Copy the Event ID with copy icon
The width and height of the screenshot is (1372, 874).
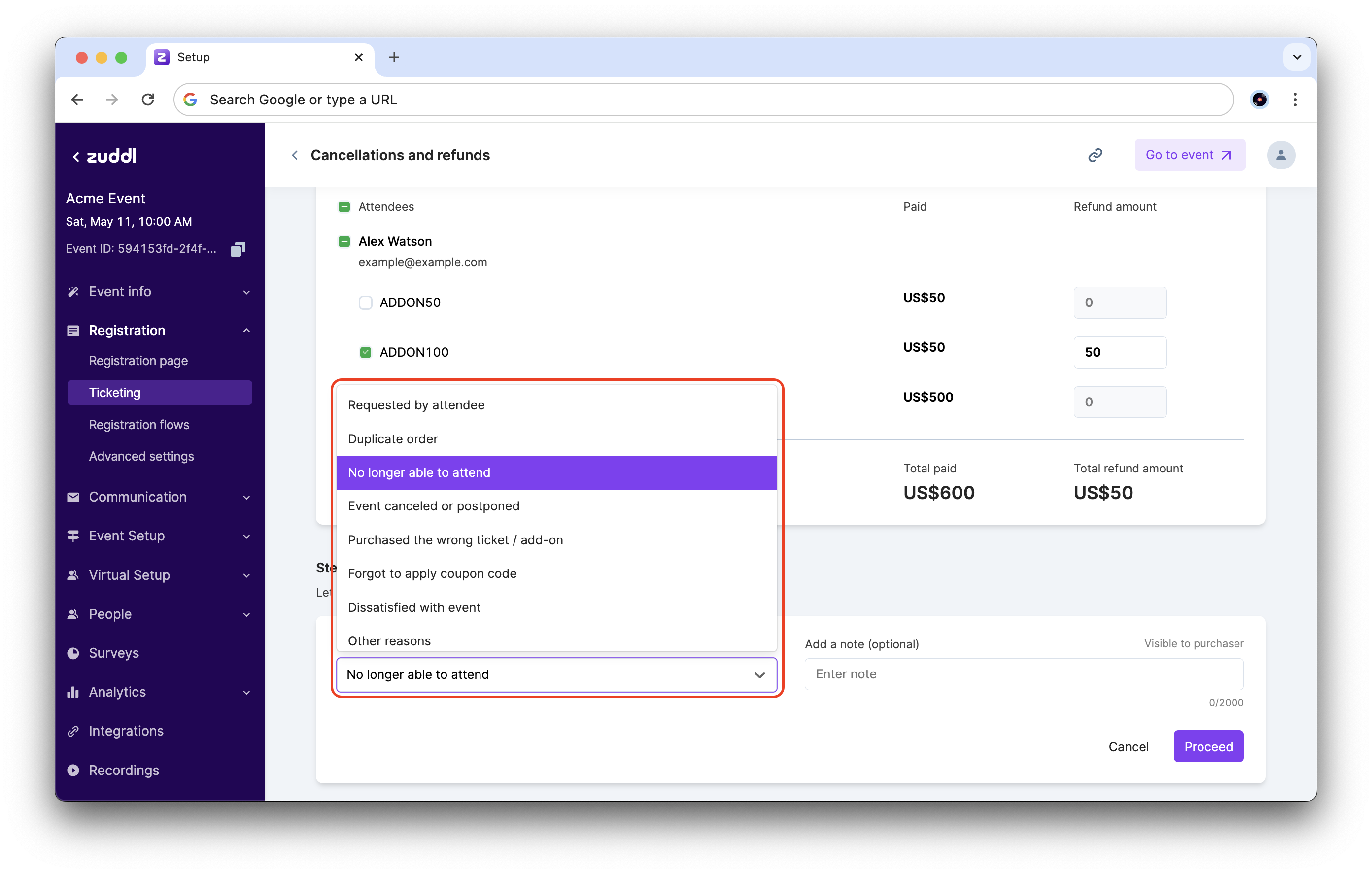[x=238, y=249]
